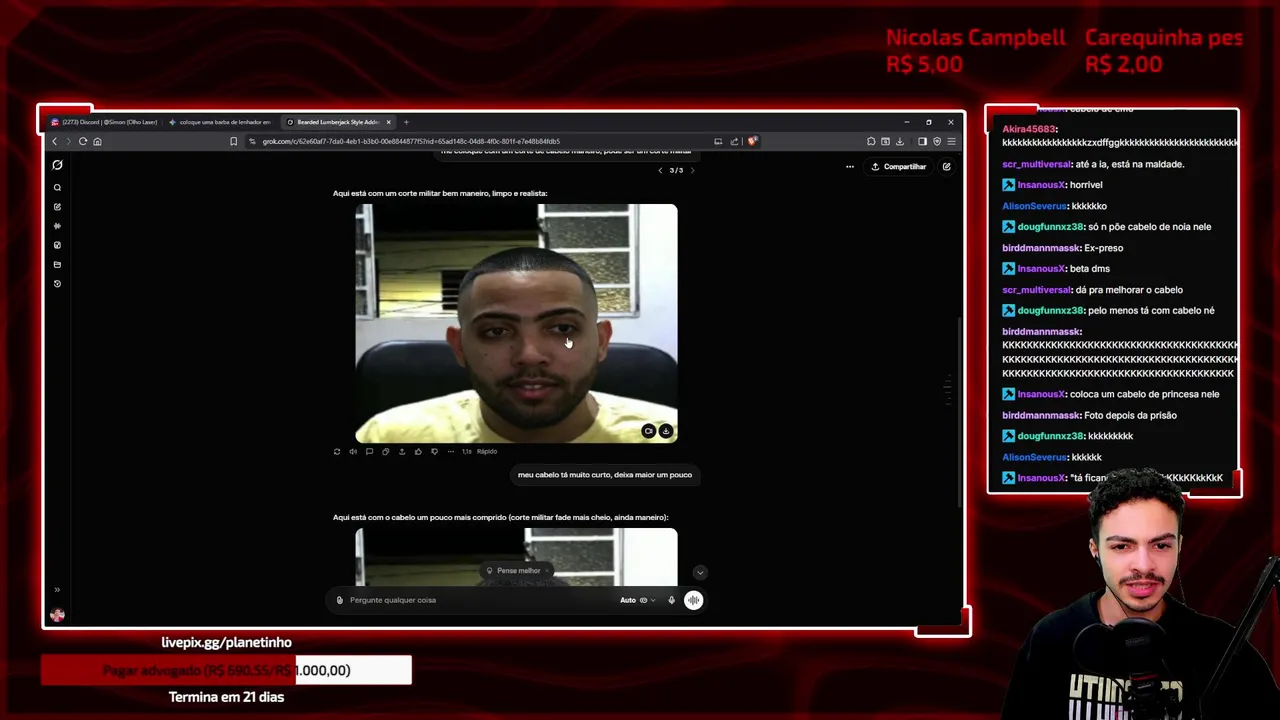Dislike the response with thumbs down
Viewport: 1280px width, 720px height.
(434, 451)
